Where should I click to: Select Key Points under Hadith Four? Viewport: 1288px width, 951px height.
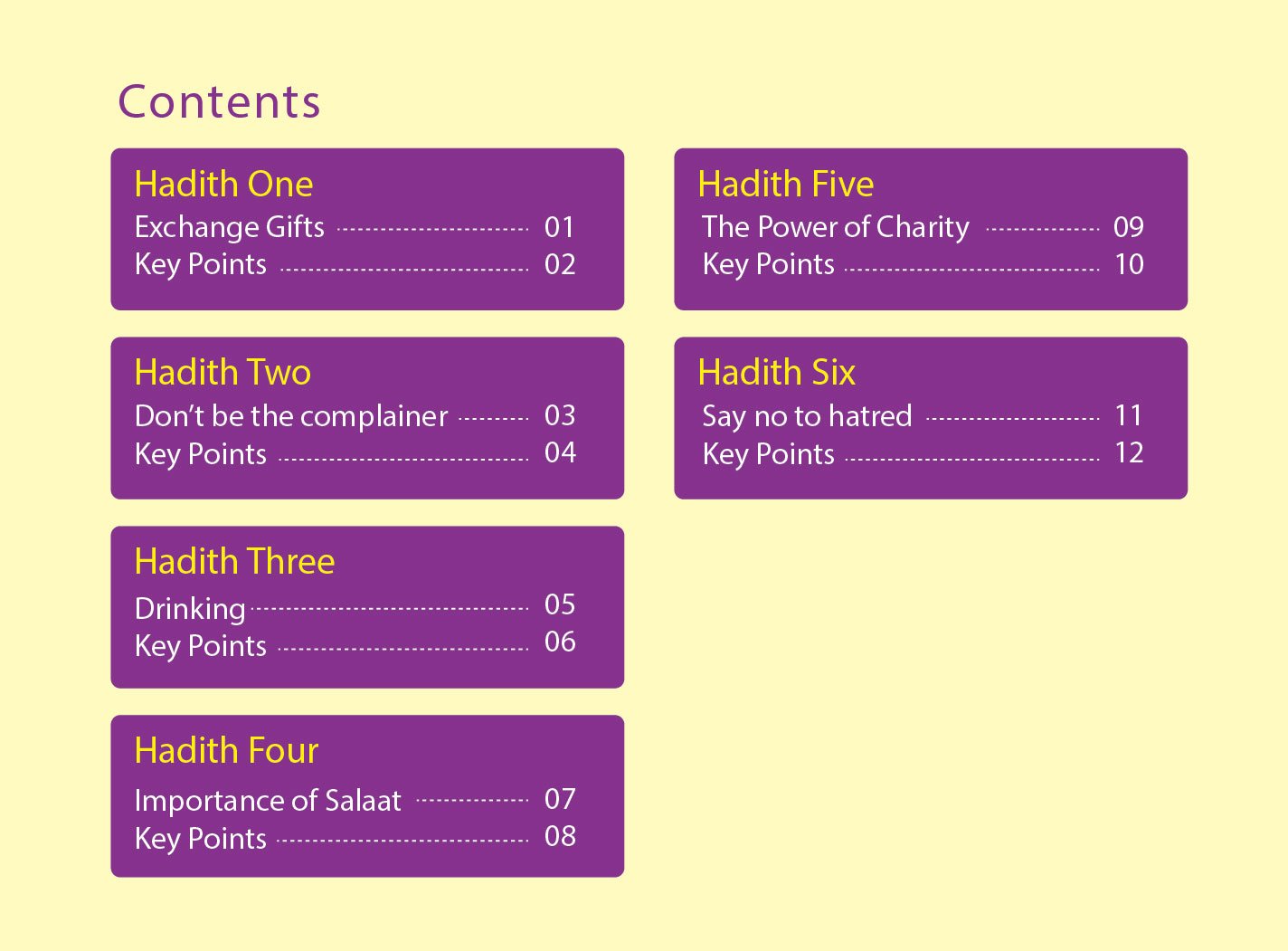point(200,839)
